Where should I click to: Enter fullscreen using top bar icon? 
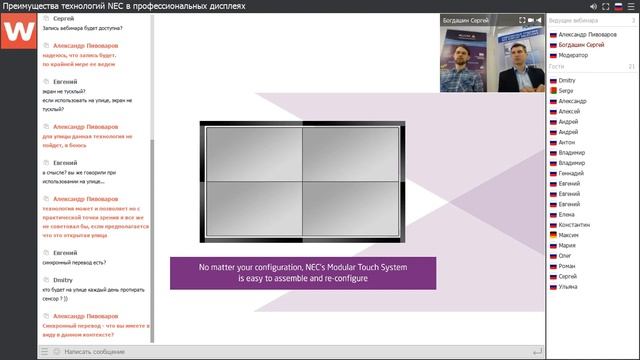point(606,7)
